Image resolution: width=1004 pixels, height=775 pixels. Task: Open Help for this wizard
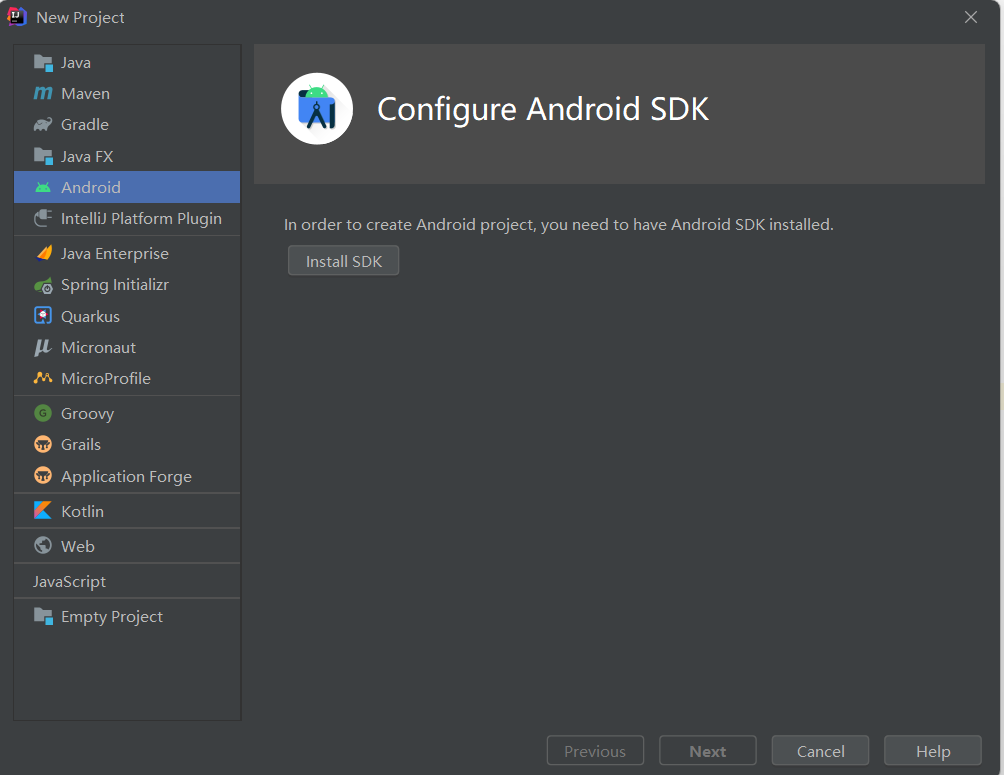[x=933, y=751]
